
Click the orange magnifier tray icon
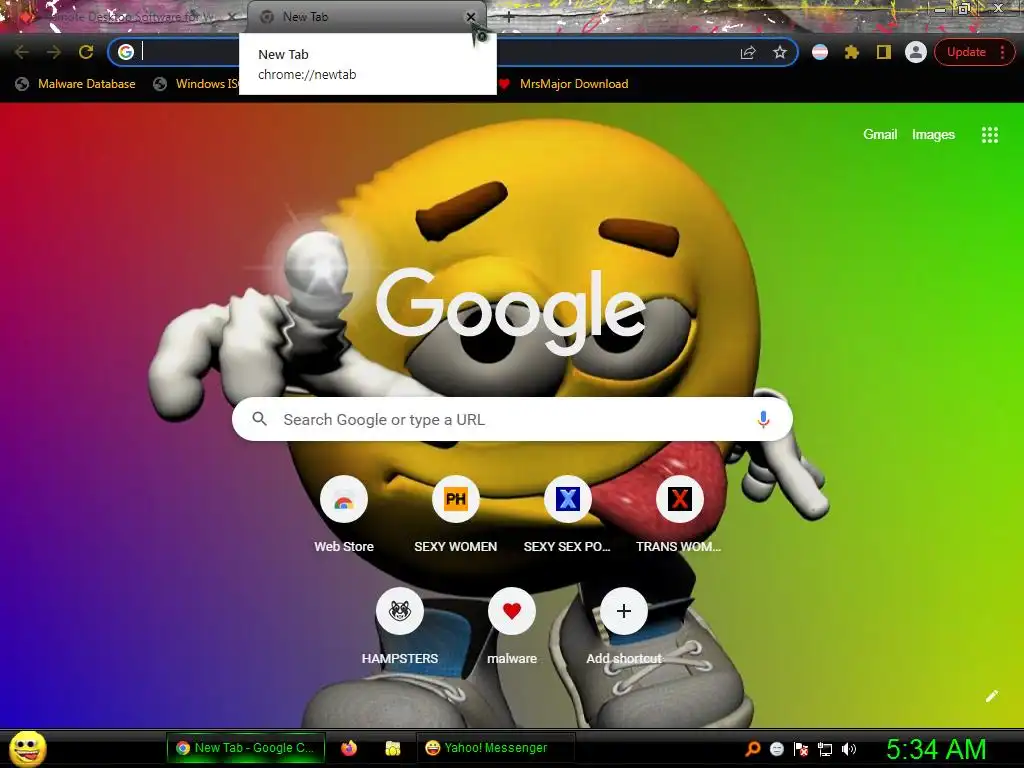[x=753, y=749]
